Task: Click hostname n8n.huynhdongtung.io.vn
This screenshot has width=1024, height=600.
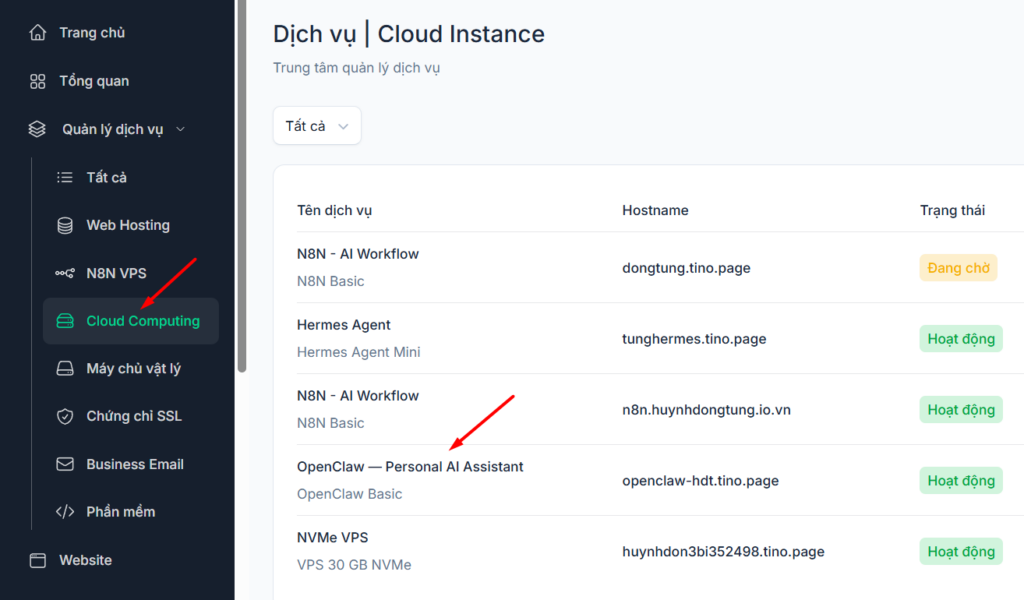Action: pos(707,410)
